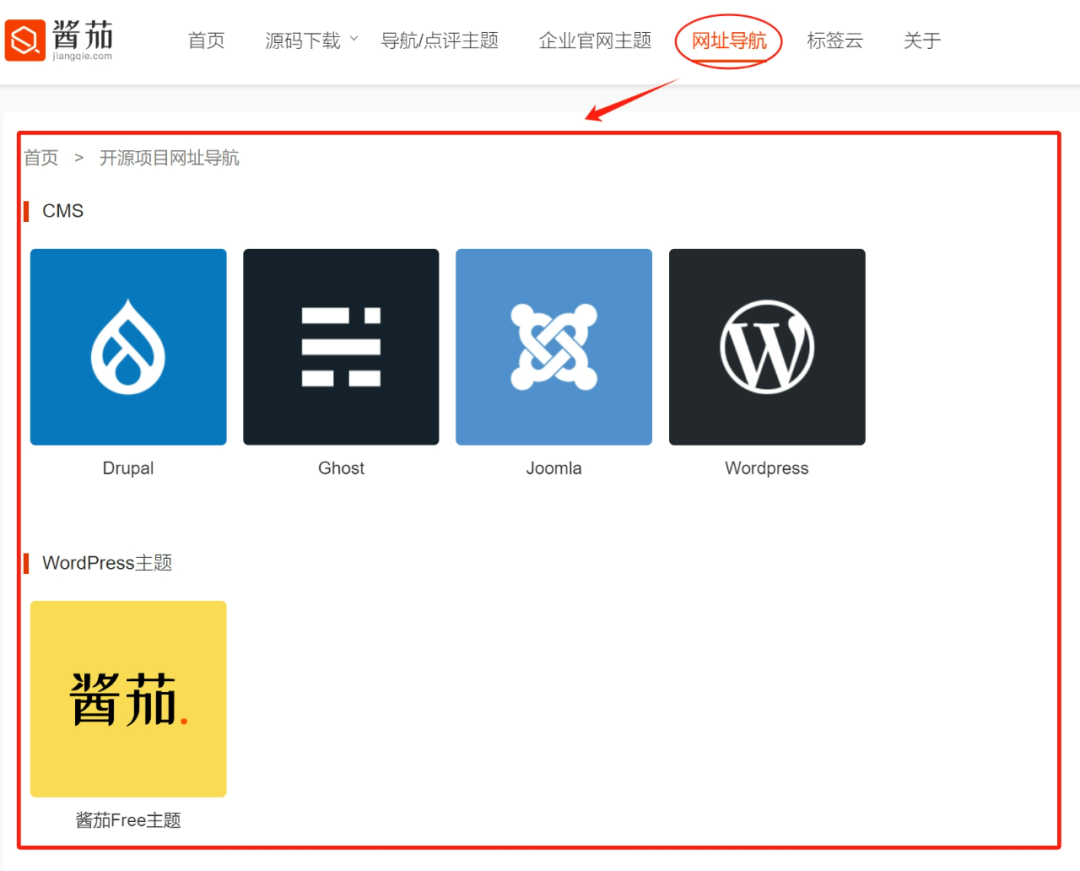Open the Drupal logo tile
1080x871 pixels.
[x=128, y=347]
